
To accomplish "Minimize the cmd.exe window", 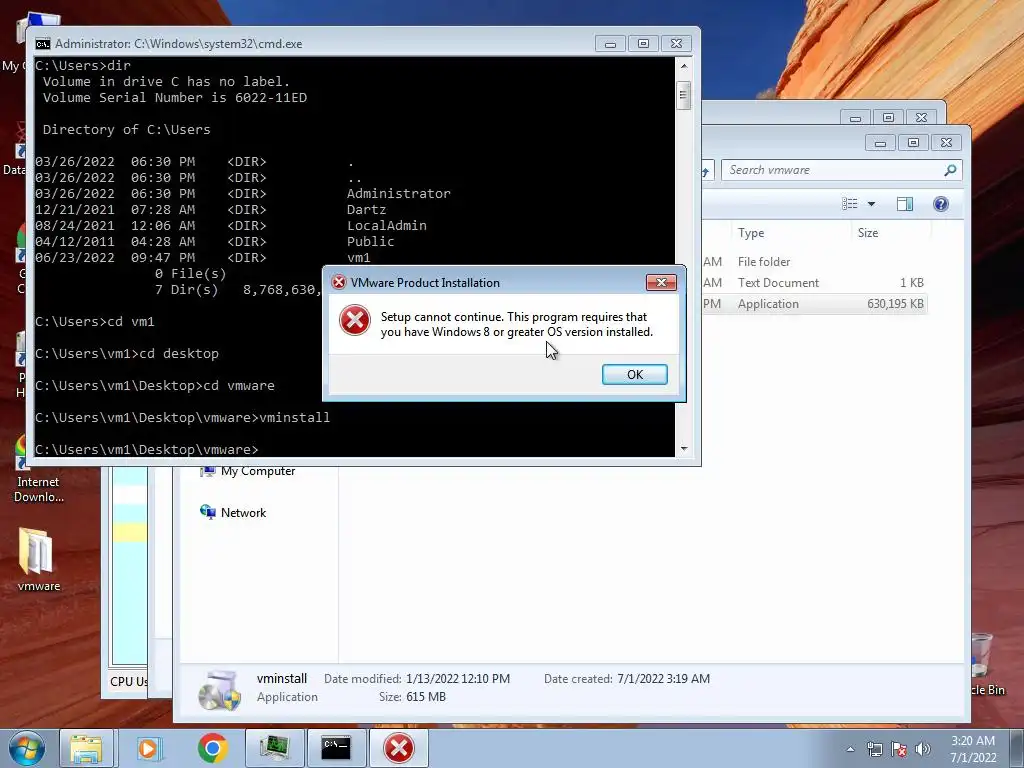I will (610, 44).
